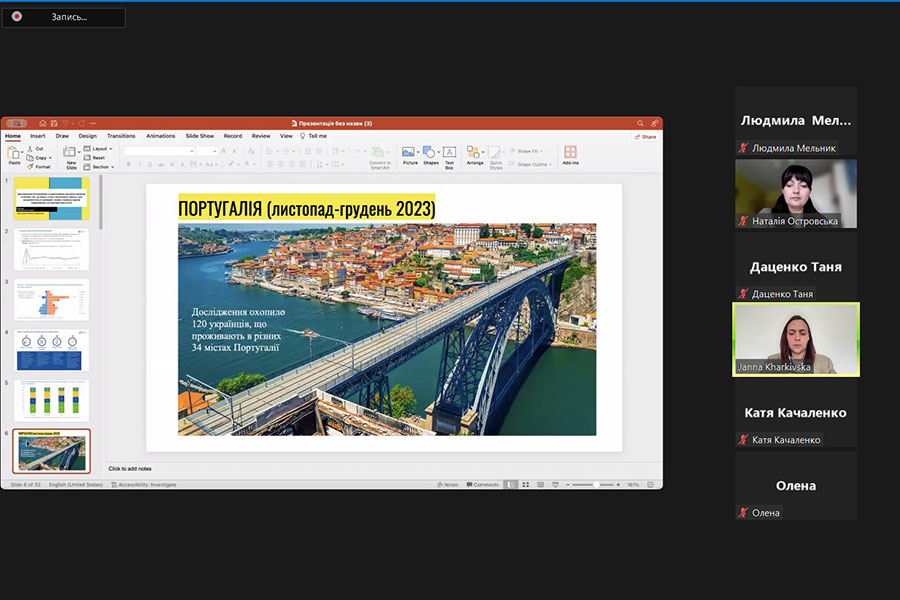900x600 pixels.
Task: Toggle the Comments pane in status bar
Action: [482, 484]
